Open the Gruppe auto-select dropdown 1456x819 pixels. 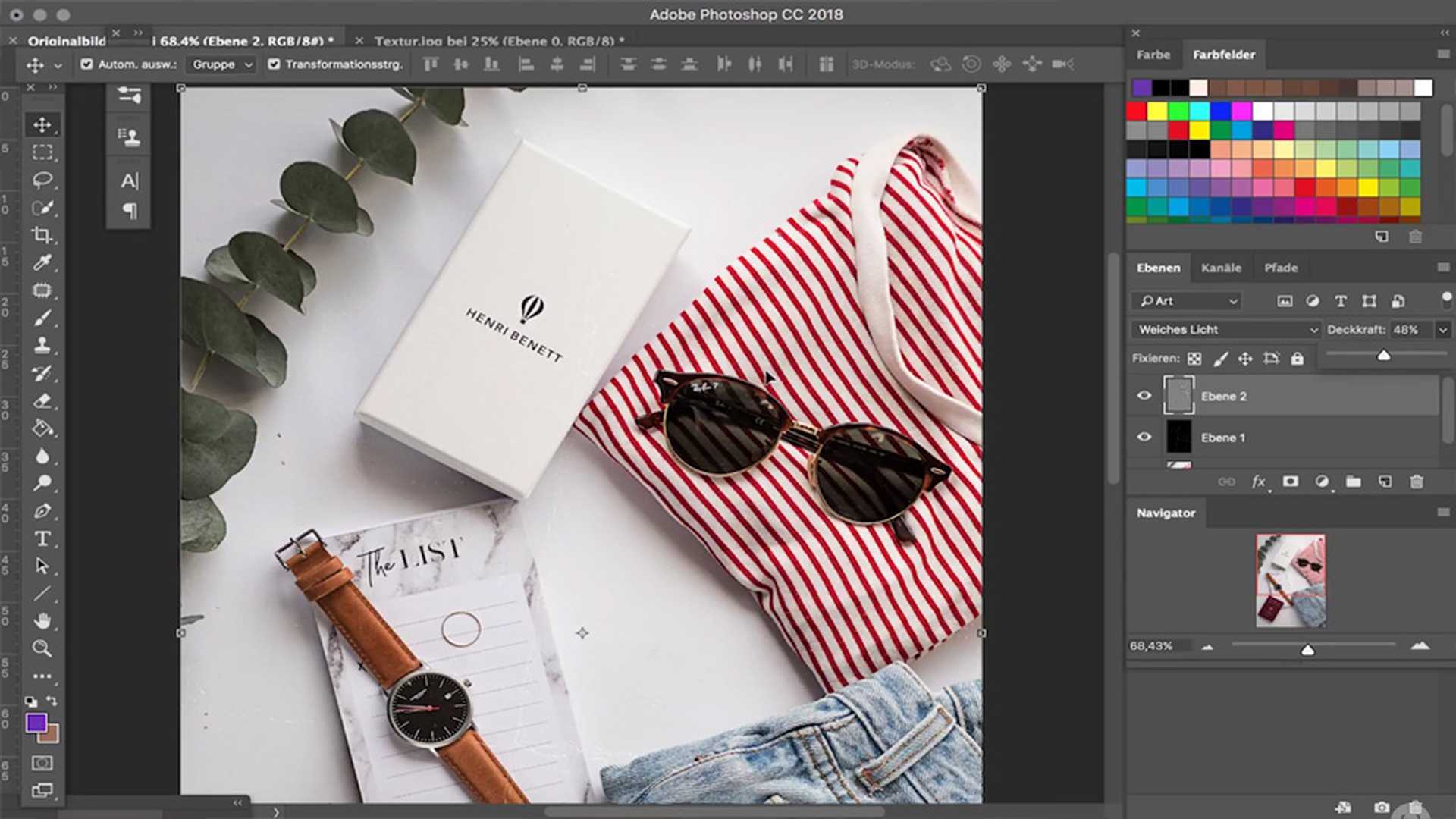coord(222,64)
